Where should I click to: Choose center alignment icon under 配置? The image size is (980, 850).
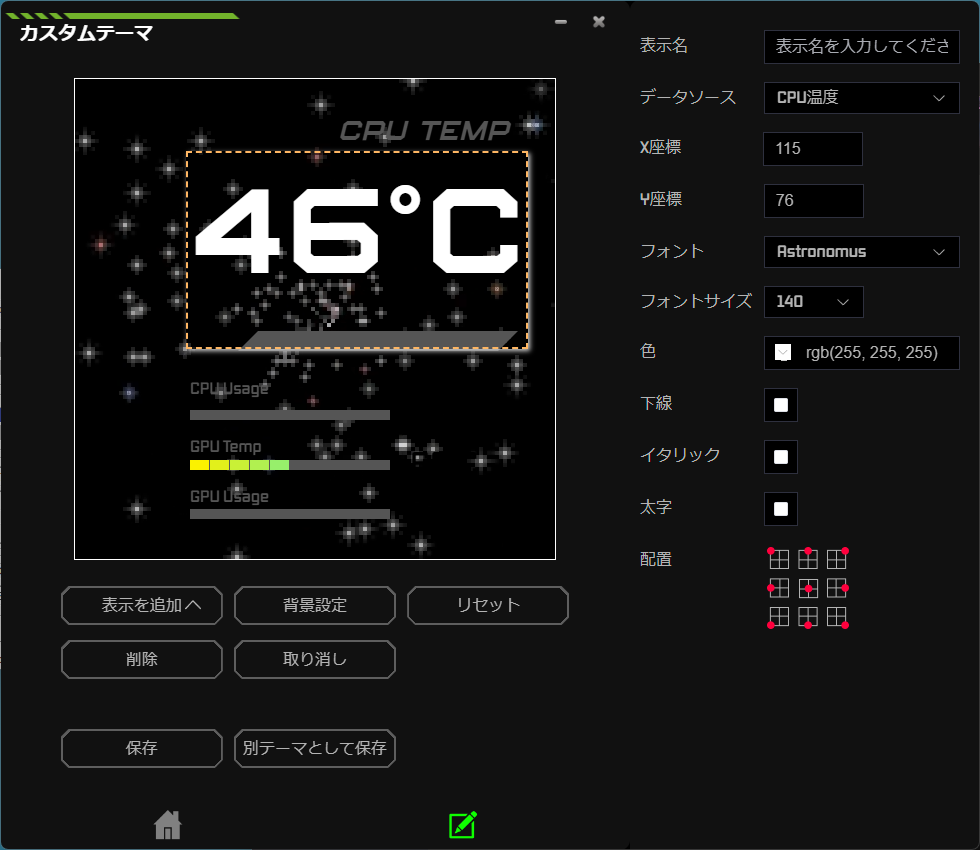808,588
